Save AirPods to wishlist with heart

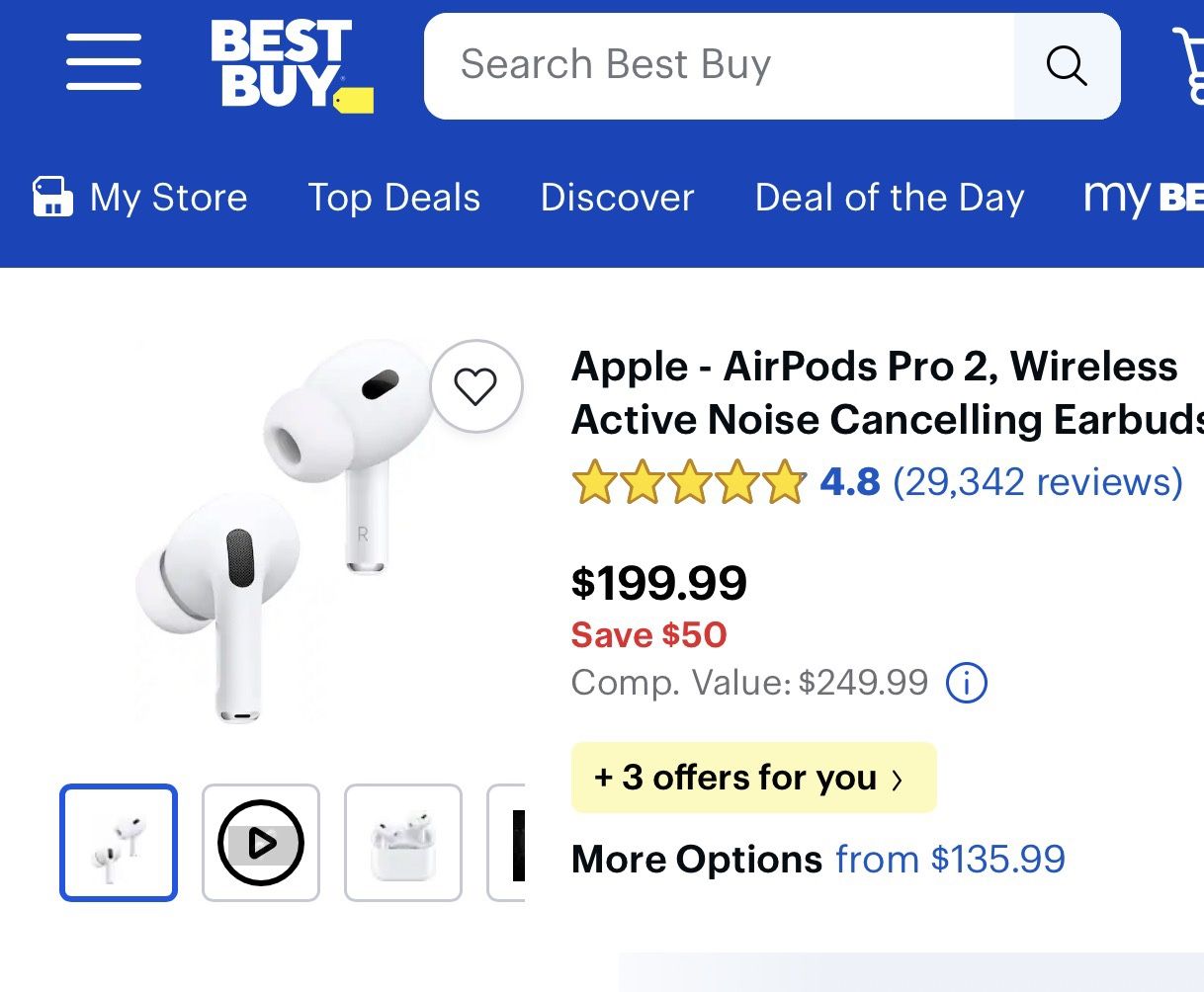pyautogui.click(x=475, y=386)
